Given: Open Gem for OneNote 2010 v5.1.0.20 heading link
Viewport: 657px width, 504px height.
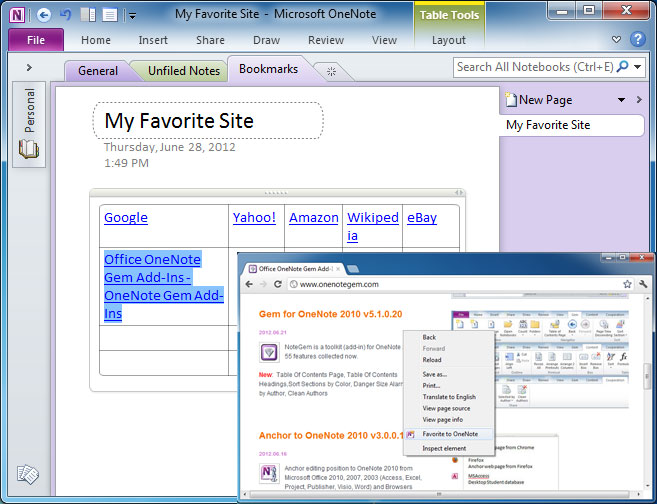Looking at the screenshot, I should click(x=330, y=314).
